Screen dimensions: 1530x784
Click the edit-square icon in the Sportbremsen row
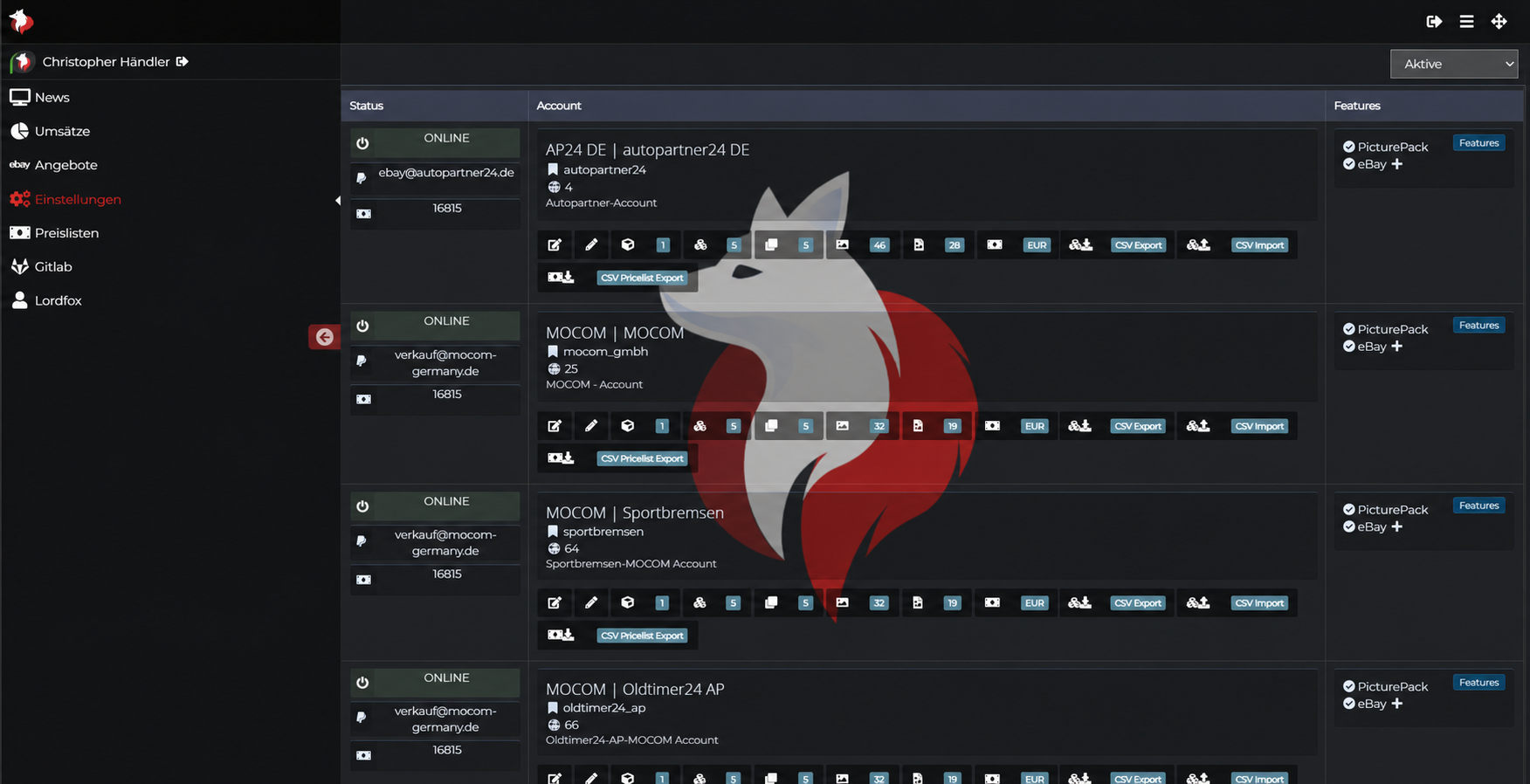coord(555,603)
